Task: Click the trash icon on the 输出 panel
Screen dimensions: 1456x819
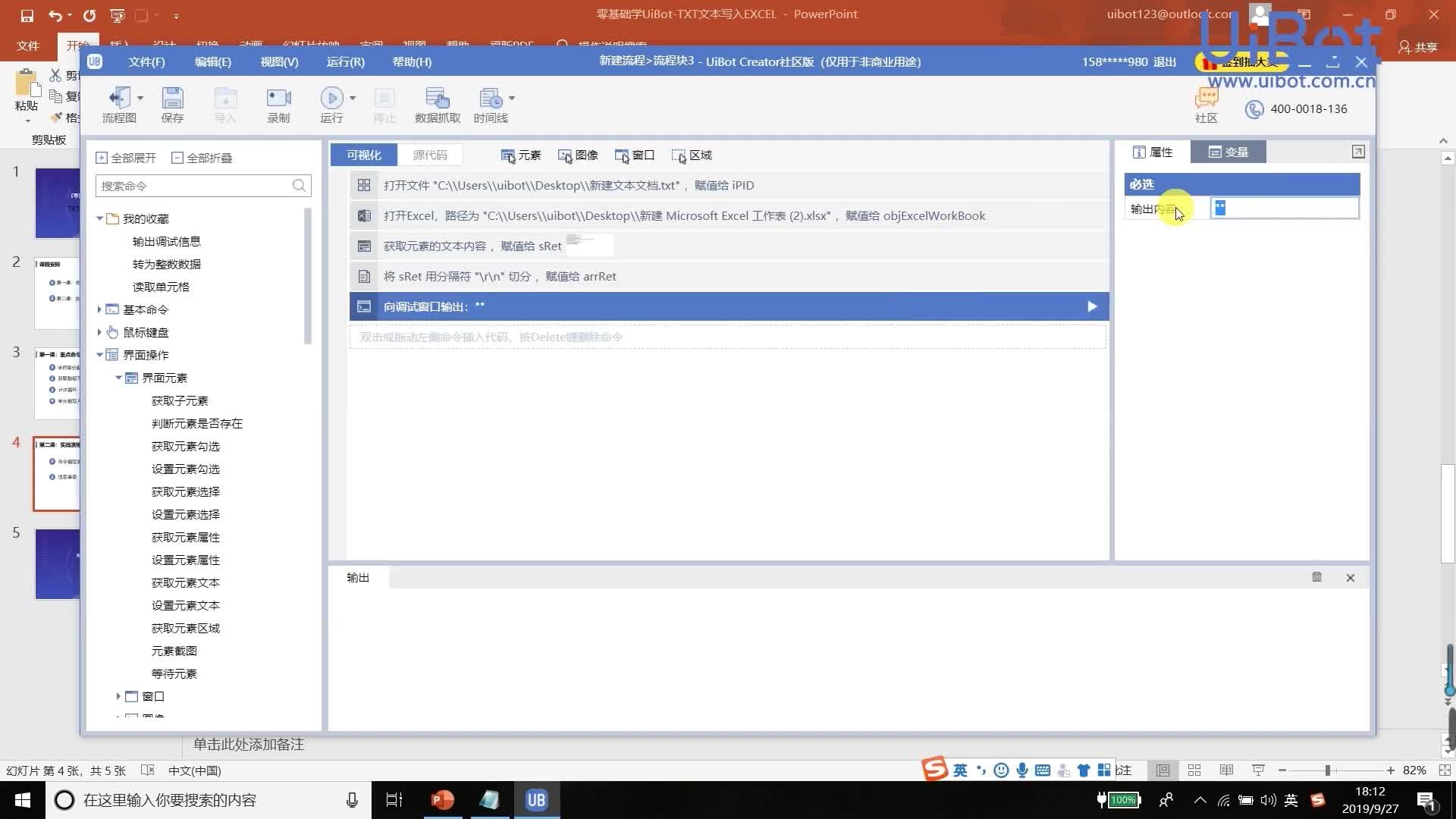Action: (x=1316, y=577)
